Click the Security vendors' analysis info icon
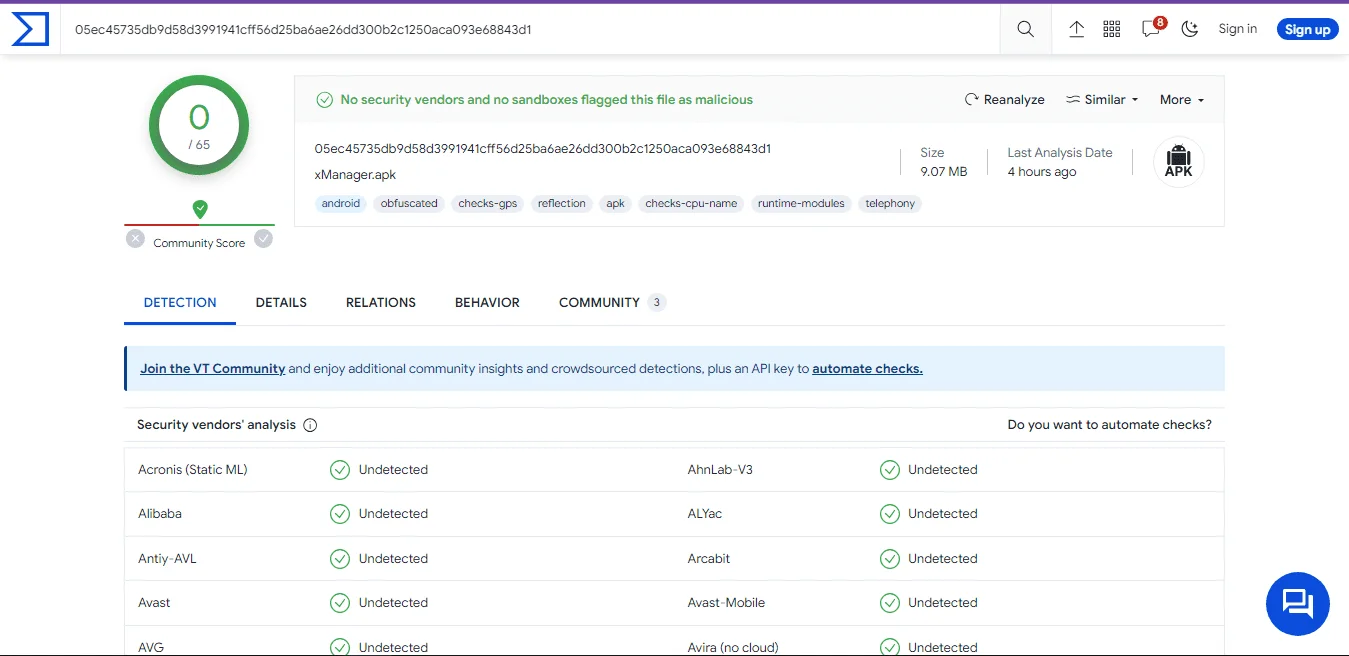1349x656 pixels. pyautogui.click(x=310, y=425)
